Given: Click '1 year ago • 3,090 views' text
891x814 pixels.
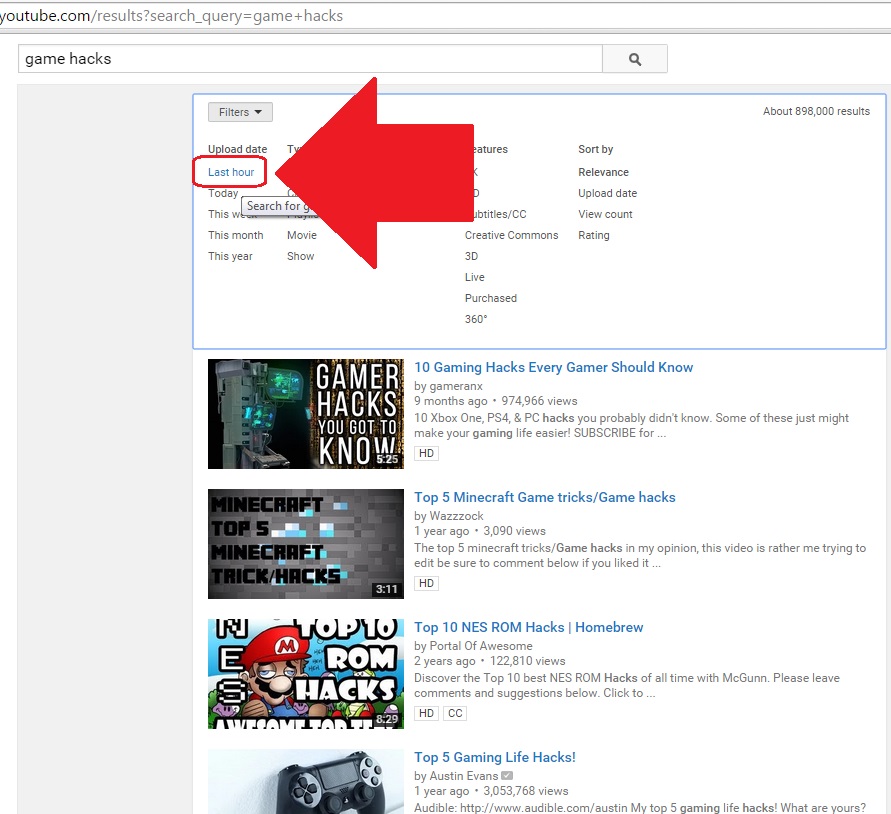Looking at the screenshot, I should (480, 531).
